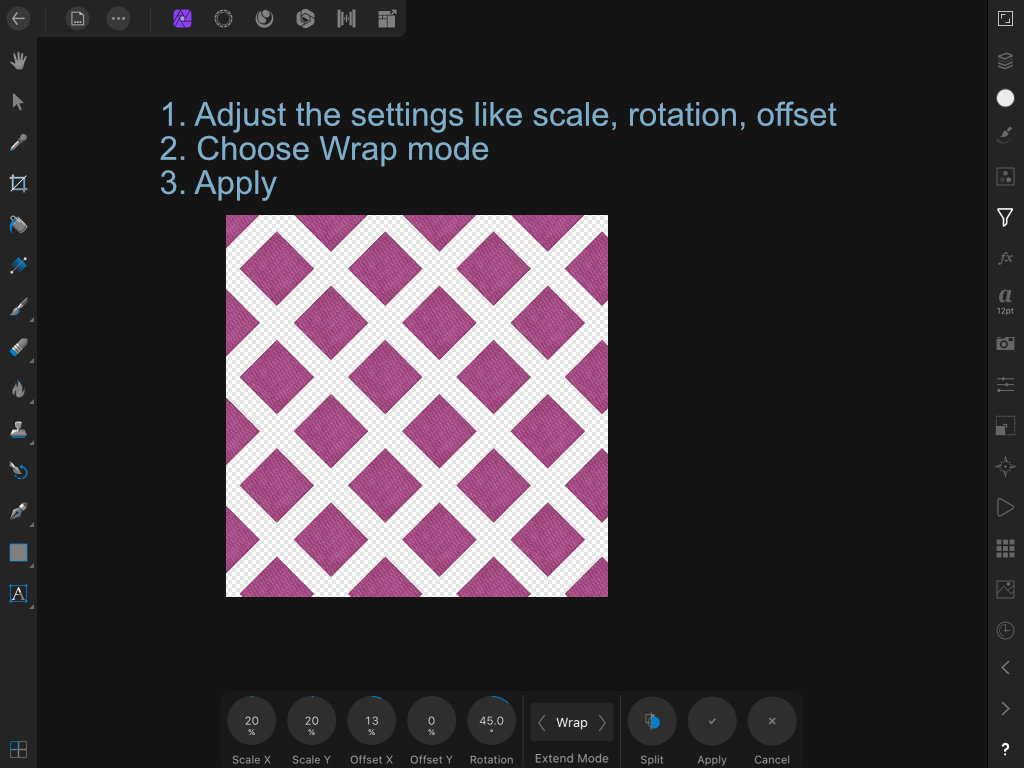The width and height of the screenshot is (1024, 768).
Task: Toggle the Split preview view
Action: point(652,722)
